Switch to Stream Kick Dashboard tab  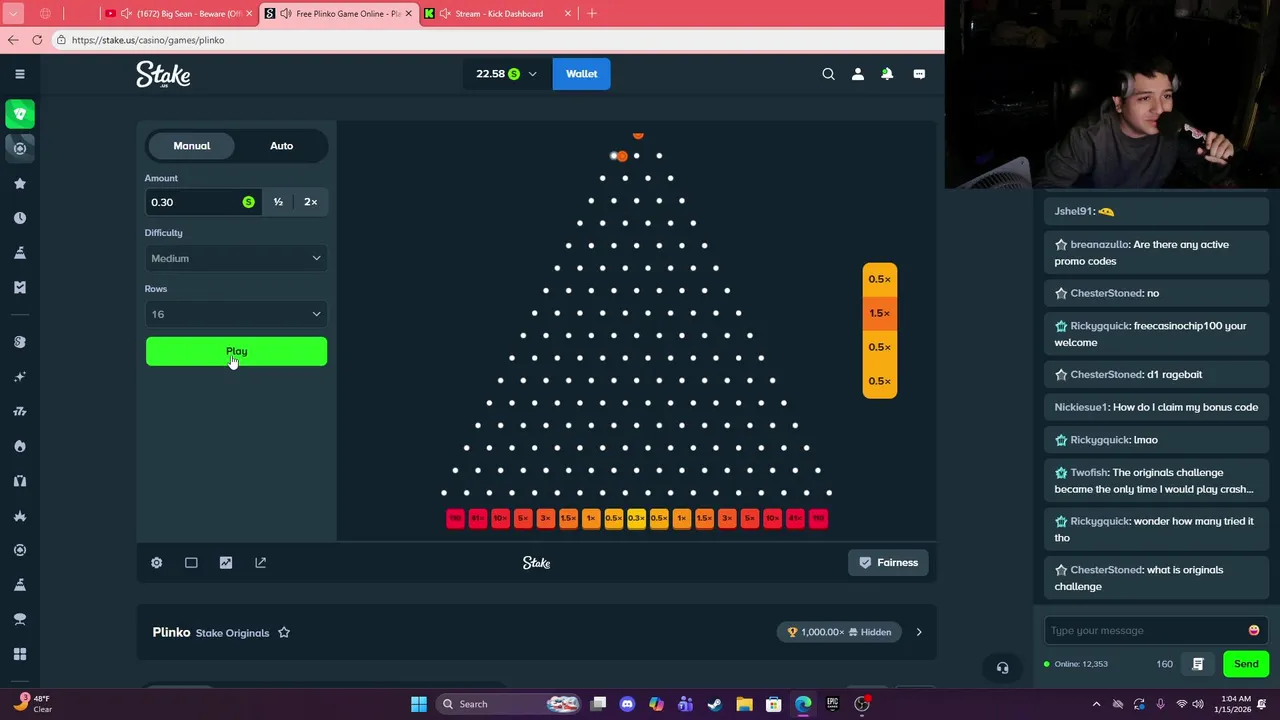click(498, 14)
